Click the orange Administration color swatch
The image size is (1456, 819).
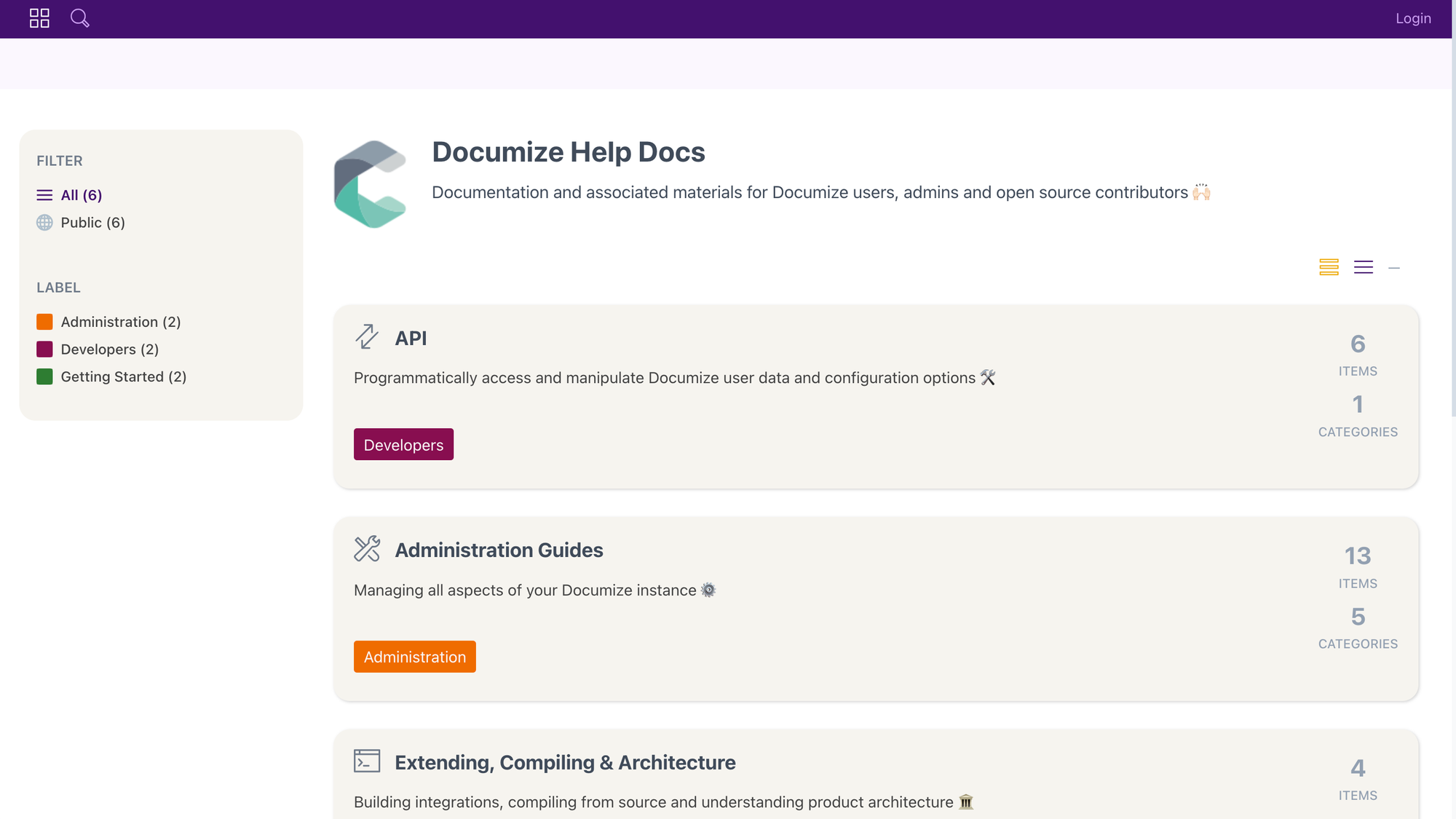coord(44,322)
